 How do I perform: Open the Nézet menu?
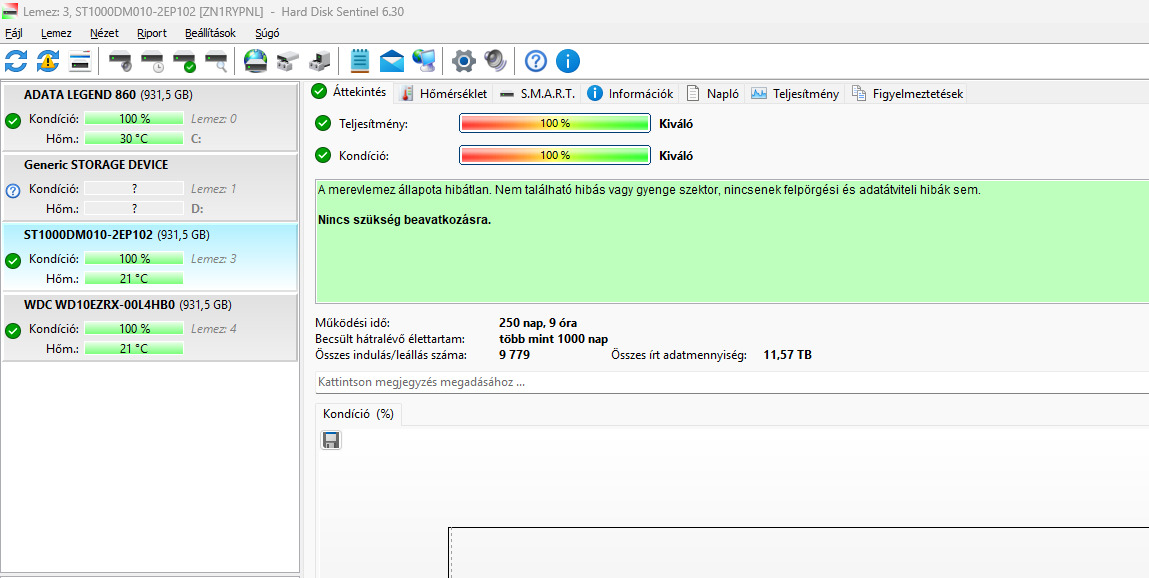point(104,33)
